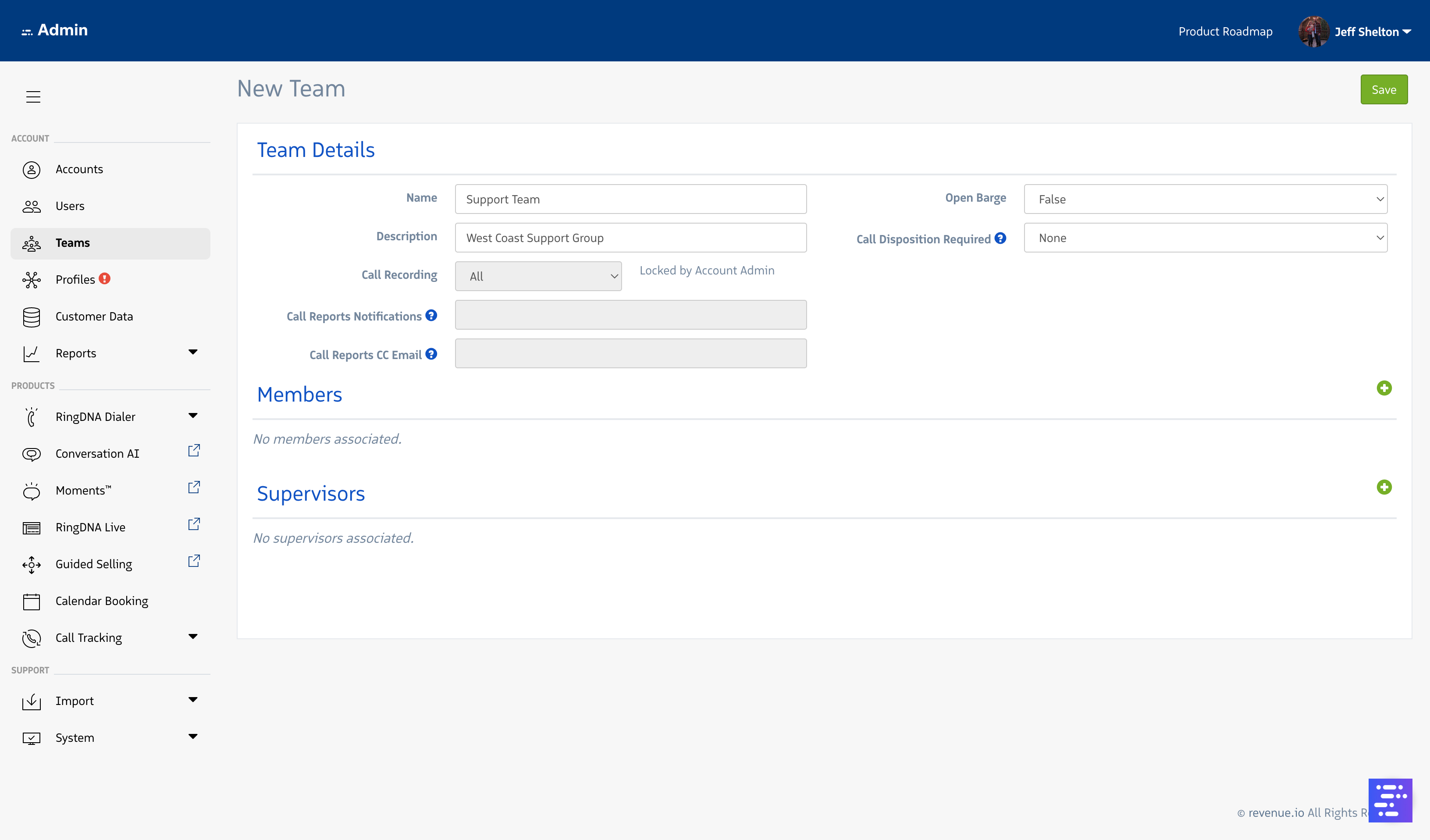Open the chat widget in bottom corner
The width and height of the screenshot is (1430, 840).
[1390, 800]
